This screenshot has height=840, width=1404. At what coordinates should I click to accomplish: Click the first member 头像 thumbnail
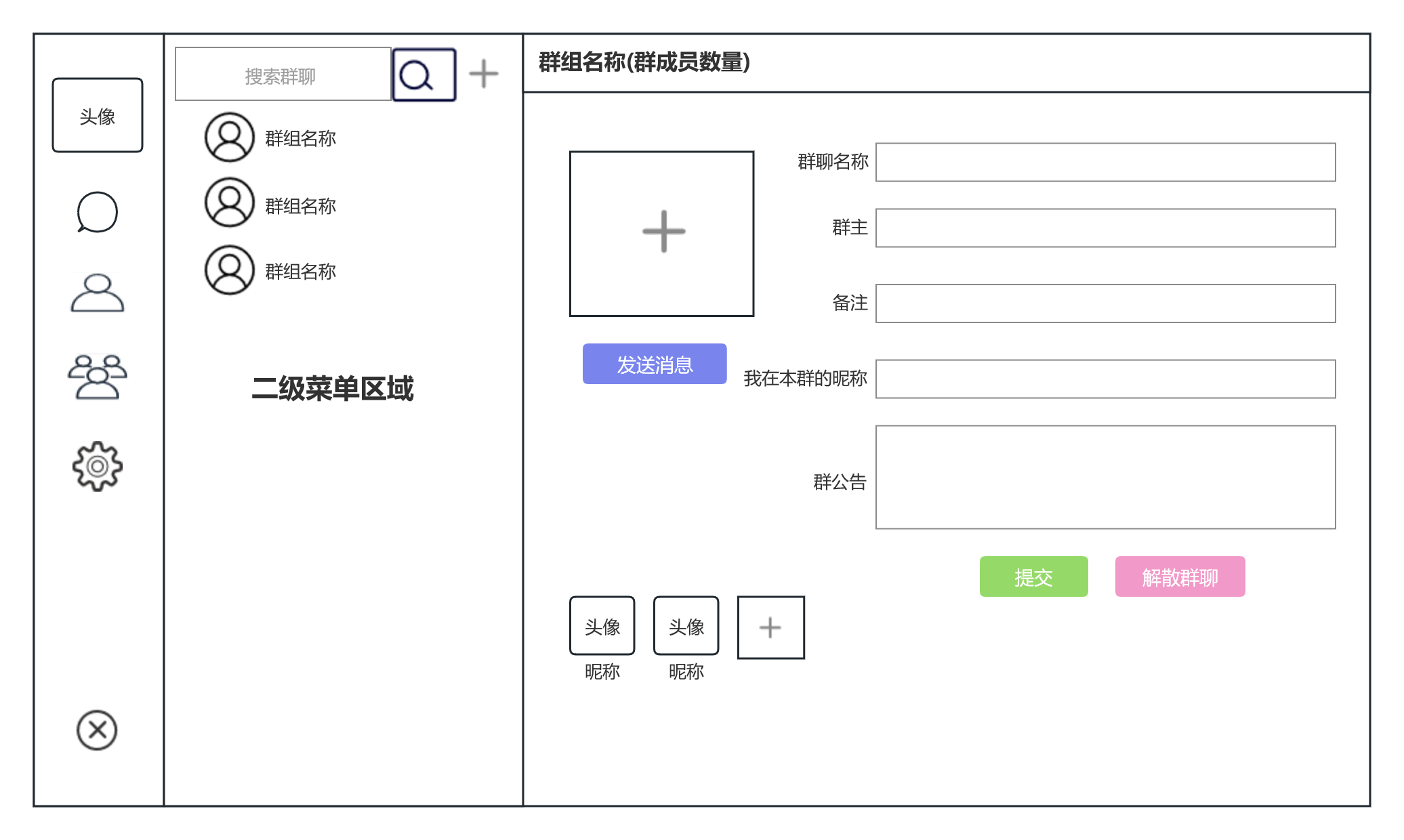(x=602, y=626)
